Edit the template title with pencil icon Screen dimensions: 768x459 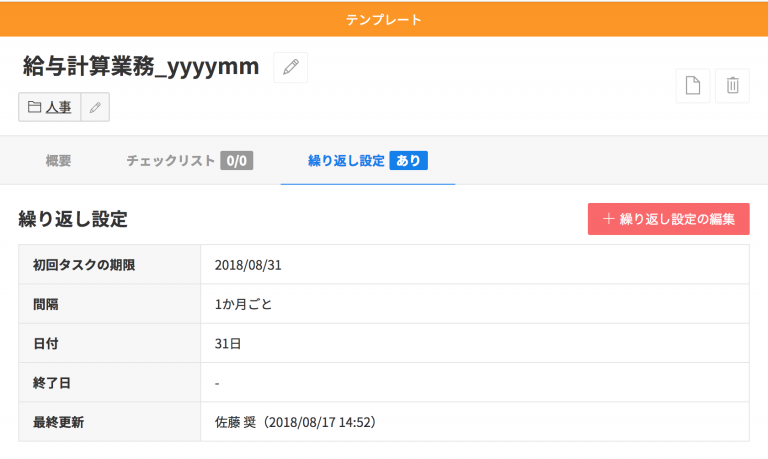pyautogui.click(x=290, y=67)
